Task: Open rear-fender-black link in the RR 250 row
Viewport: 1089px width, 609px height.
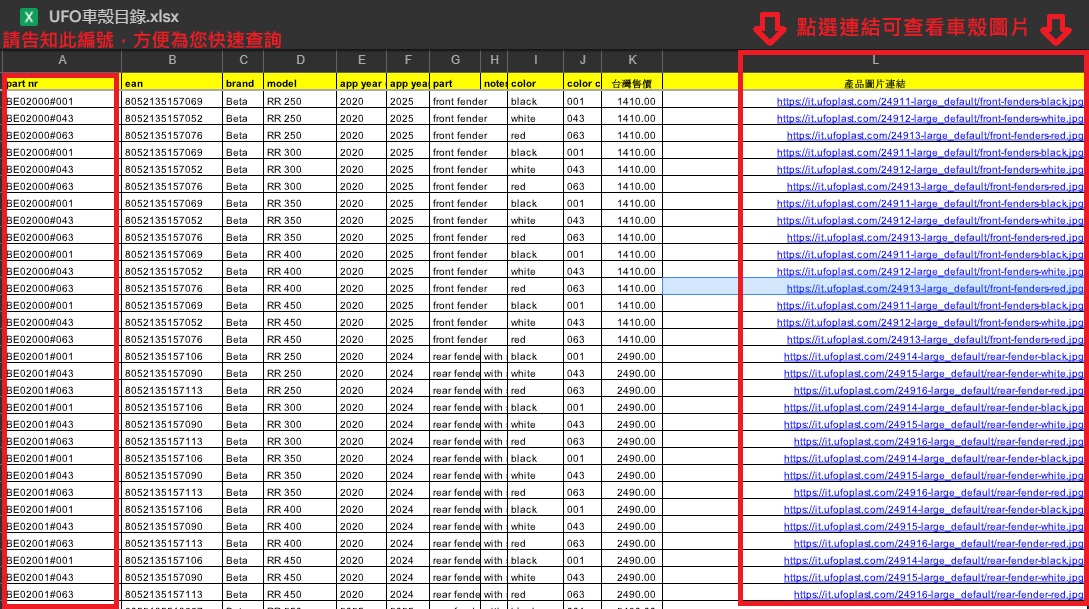Action: coord(933,356)
